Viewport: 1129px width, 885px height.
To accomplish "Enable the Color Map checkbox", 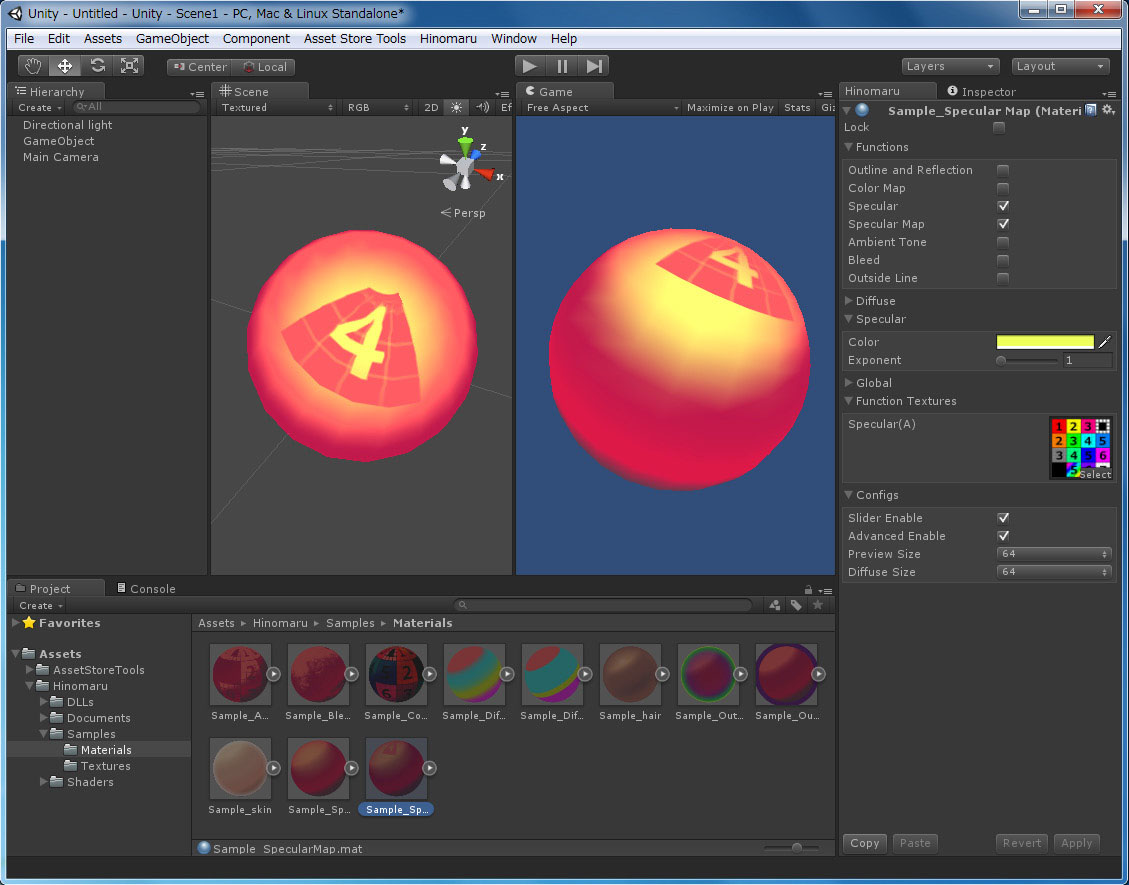I will click(1002, 189).
